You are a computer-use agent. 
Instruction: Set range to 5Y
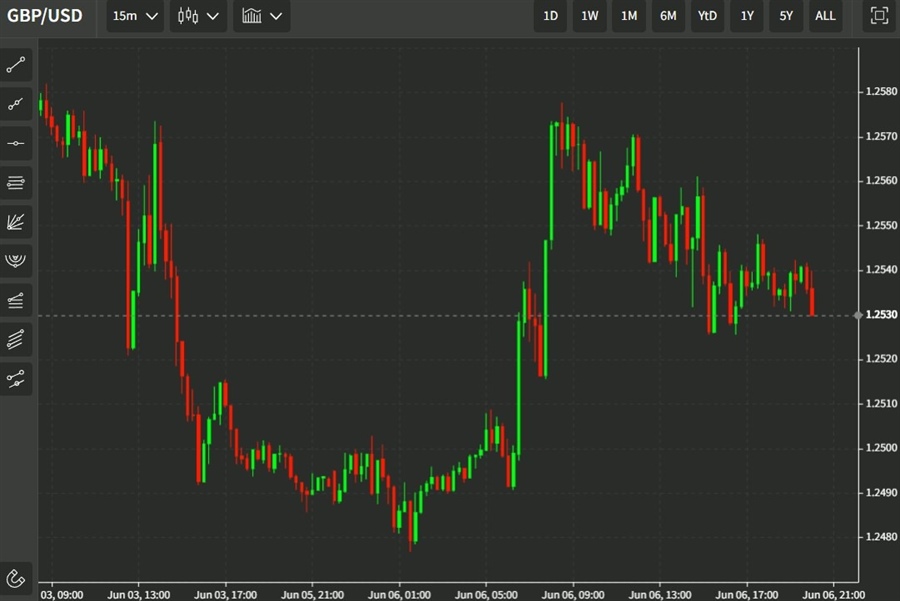click(x=786, y=16)
